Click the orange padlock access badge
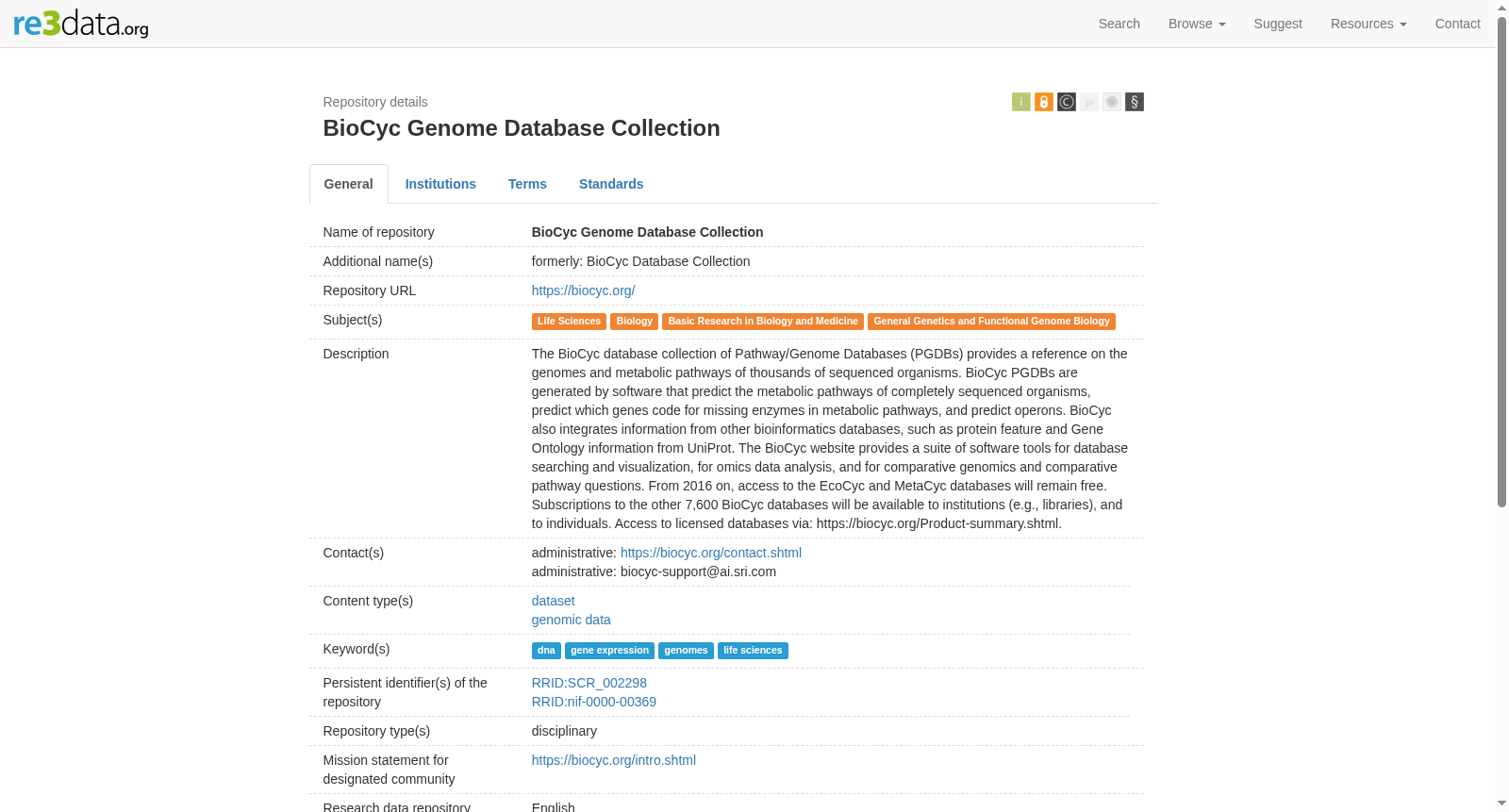 [1043, 102]
